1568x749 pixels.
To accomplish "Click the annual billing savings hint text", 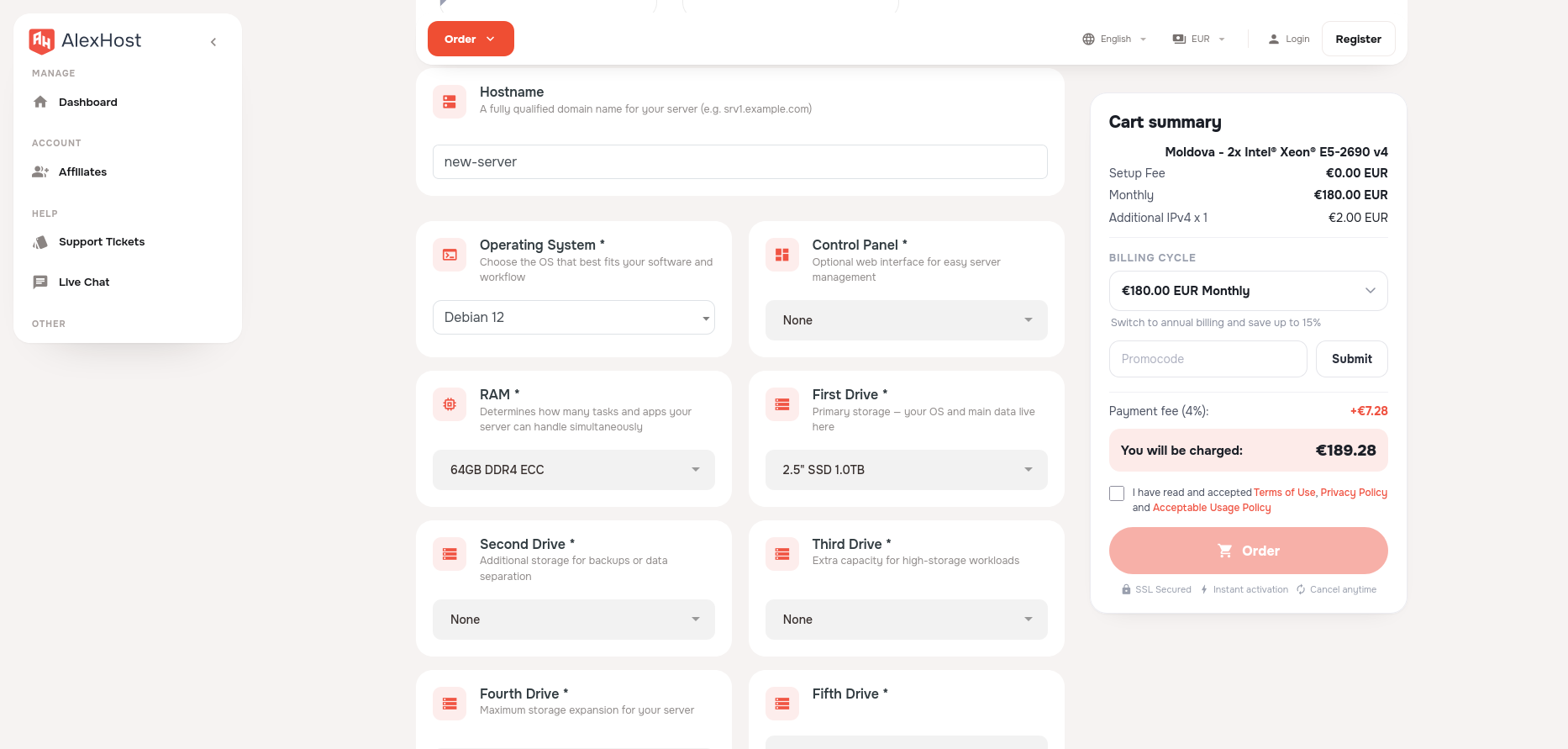I will pos(1215,323).
